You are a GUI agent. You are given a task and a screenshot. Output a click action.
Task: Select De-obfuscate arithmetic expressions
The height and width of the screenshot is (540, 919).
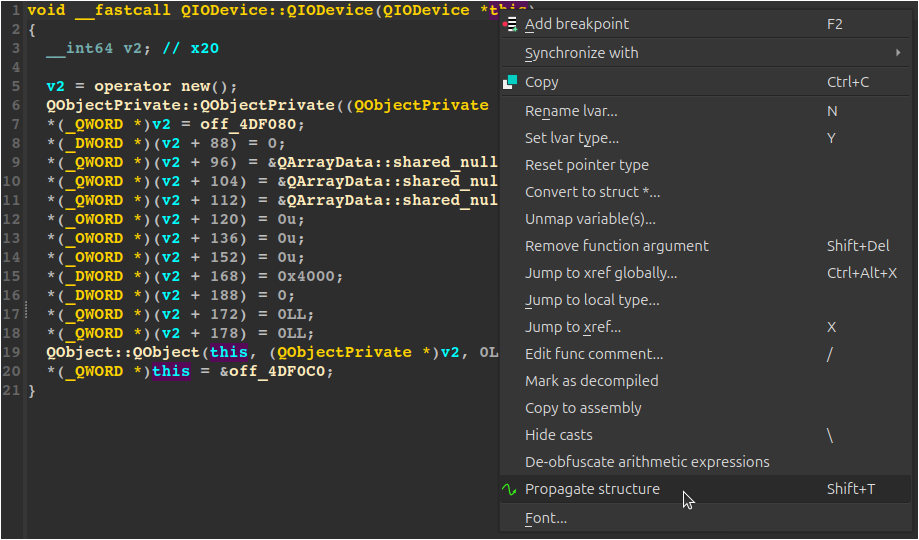point(647,462)
